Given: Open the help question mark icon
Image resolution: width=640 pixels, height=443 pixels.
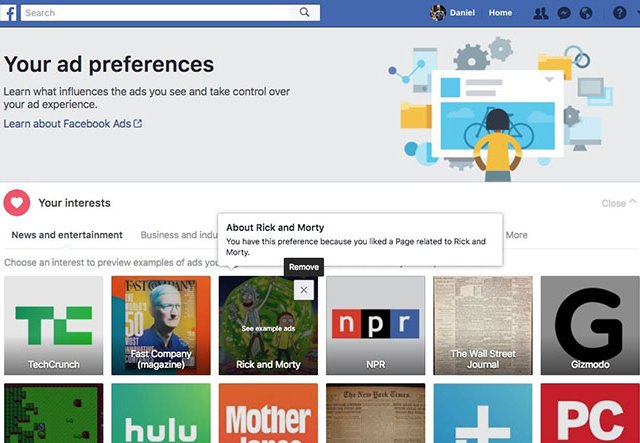Looking at the screenshot, I should (x=619, y=13).
